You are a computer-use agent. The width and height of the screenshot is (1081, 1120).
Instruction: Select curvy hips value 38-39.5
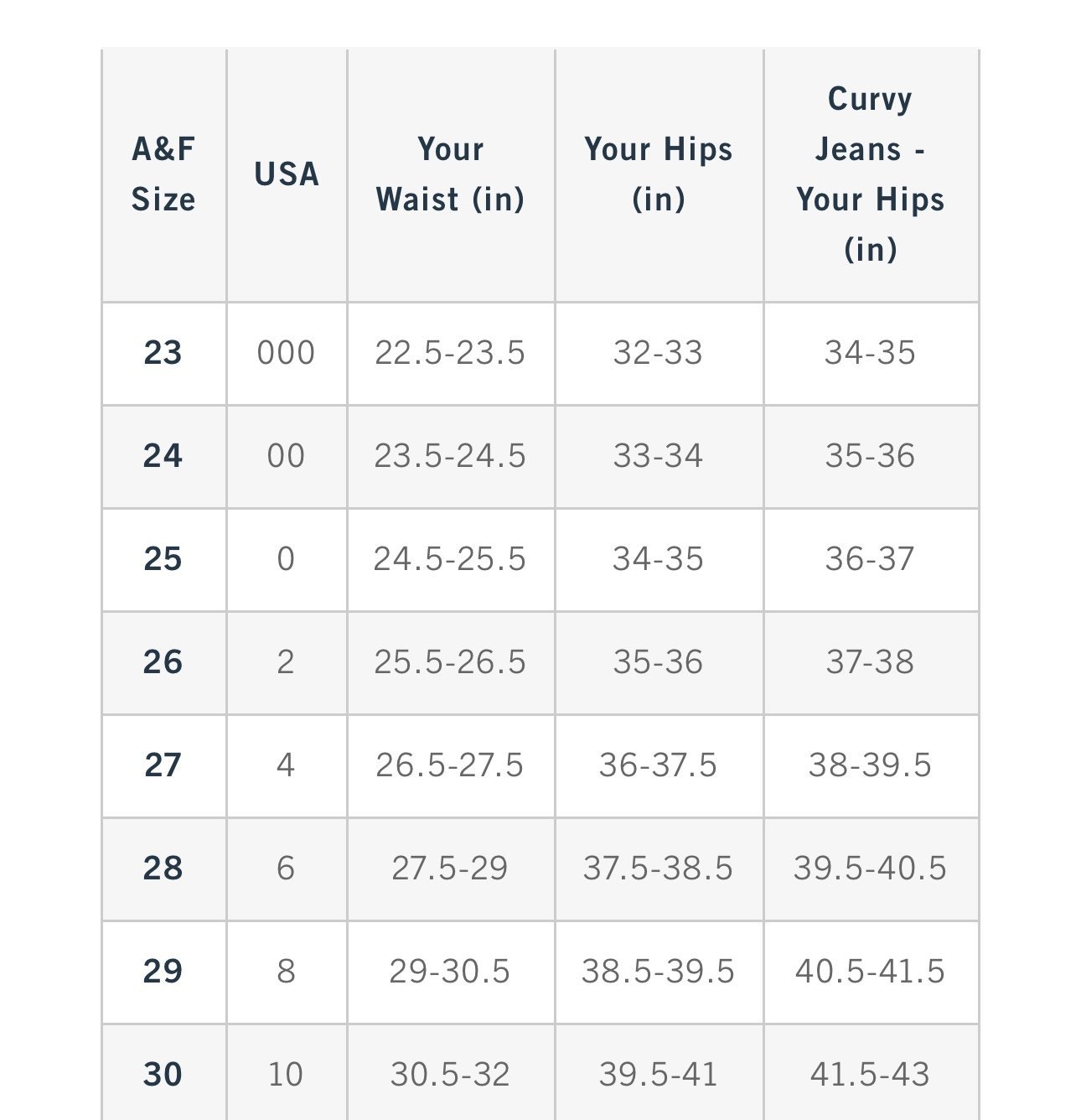(x=871, y=765)
